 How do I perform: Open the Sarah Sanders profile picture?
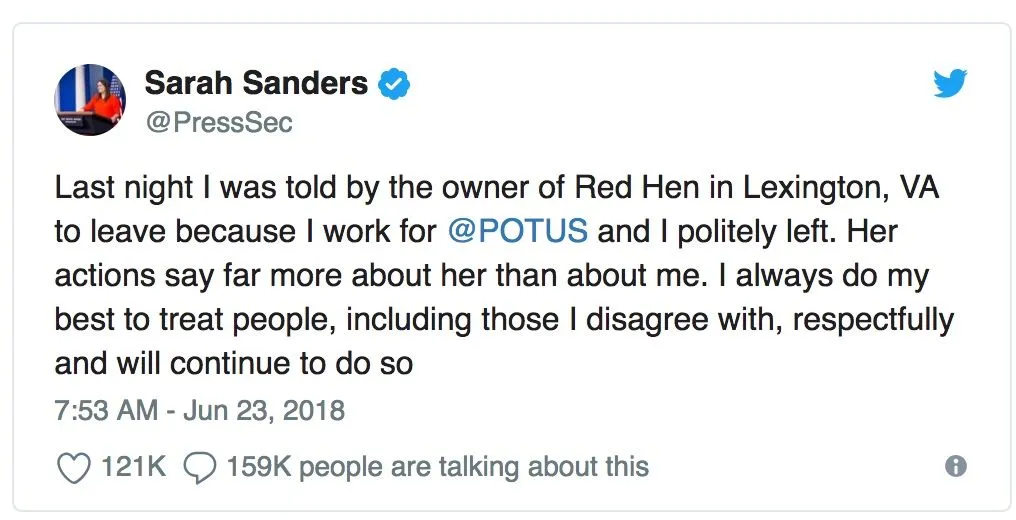click(88, 100)
